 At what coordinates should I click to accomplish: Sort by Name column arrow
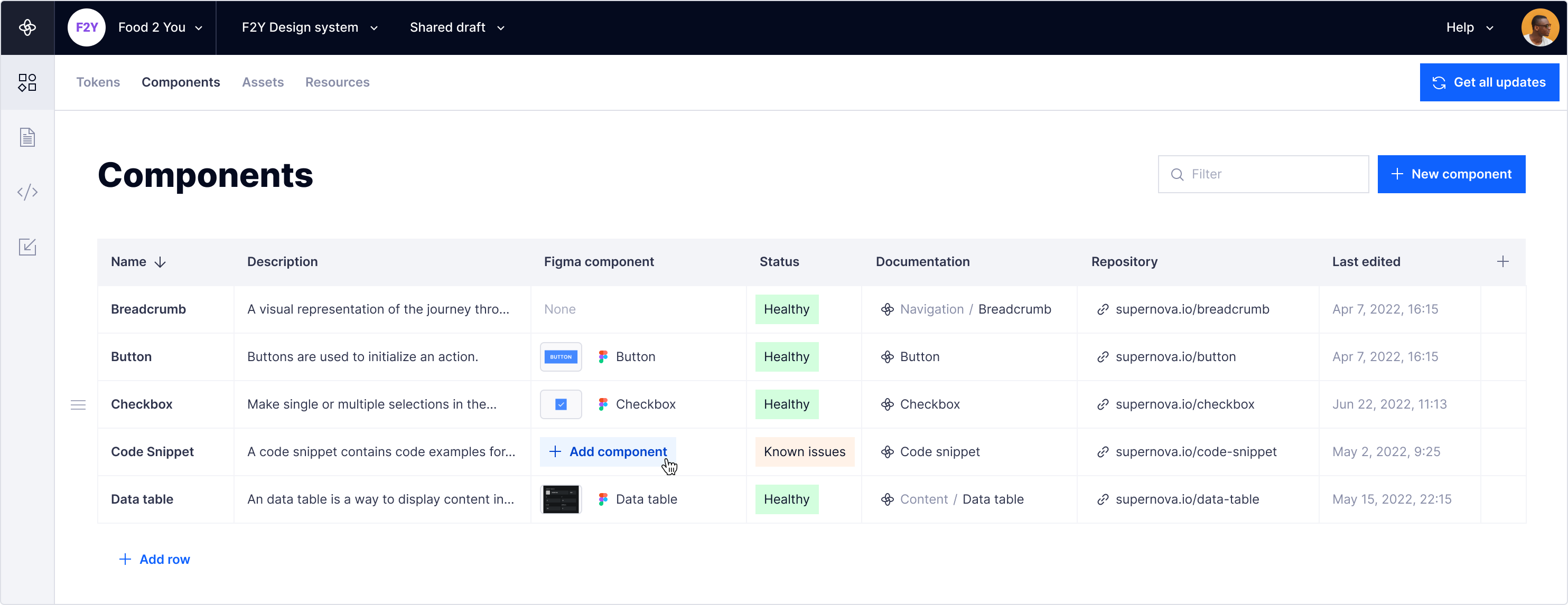point(160,262)
